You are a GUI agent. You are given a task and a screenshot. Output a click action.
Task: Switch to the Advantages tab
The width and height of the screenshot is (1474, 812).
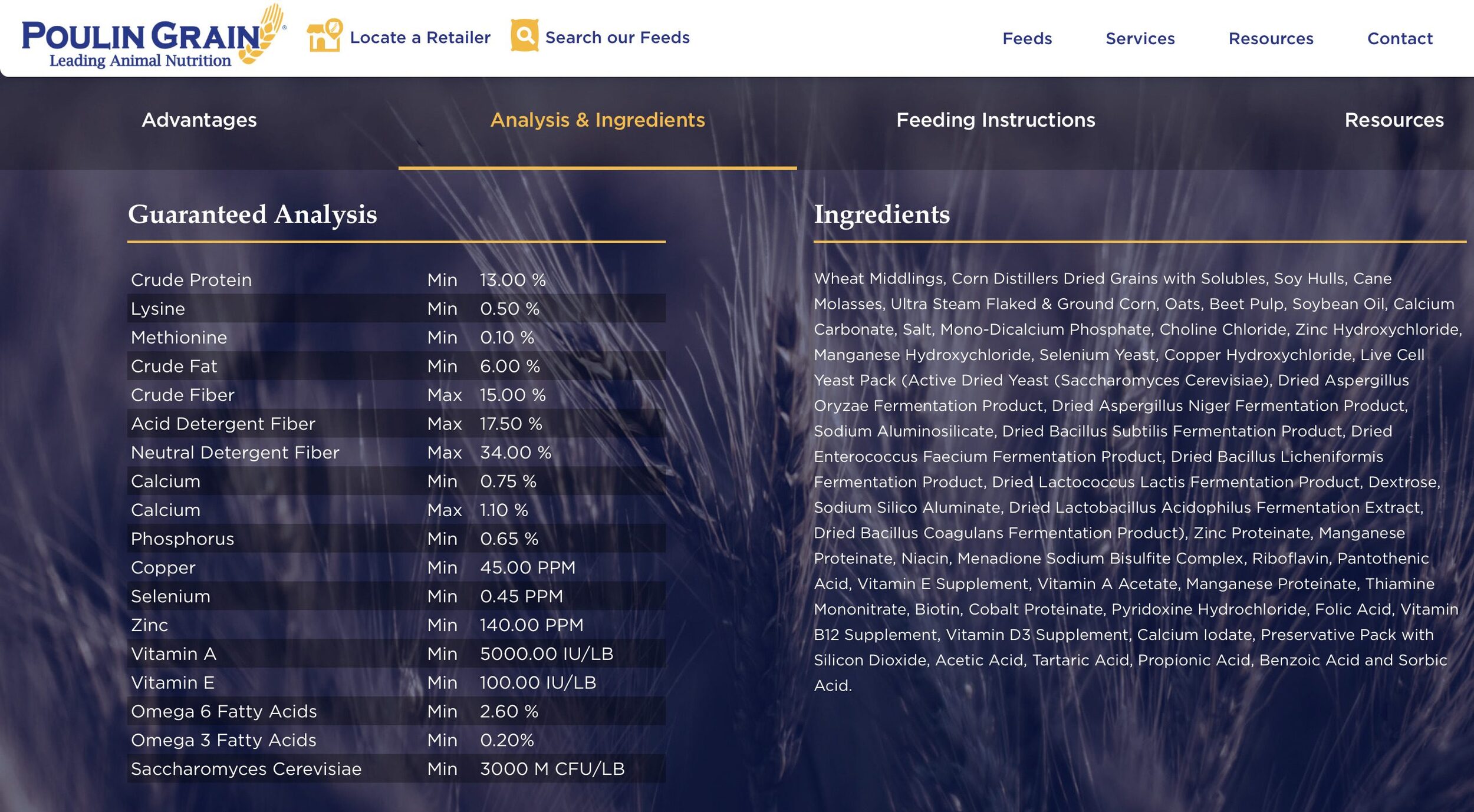[x=199, y=120]
